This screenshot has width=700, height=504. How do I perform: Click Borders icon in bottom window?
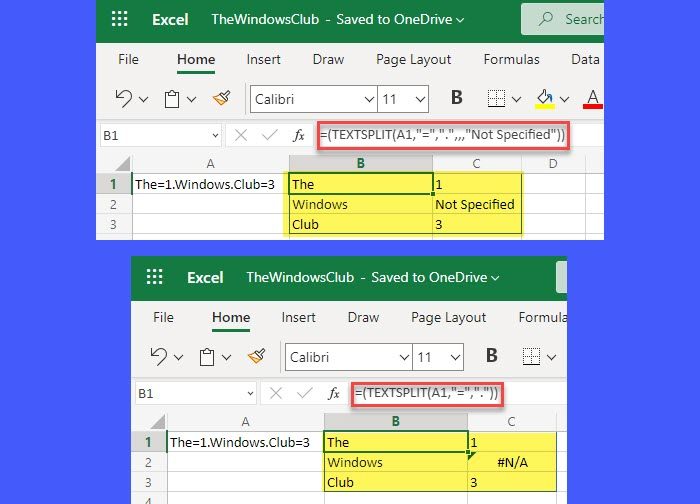click(x=531, y=357)
